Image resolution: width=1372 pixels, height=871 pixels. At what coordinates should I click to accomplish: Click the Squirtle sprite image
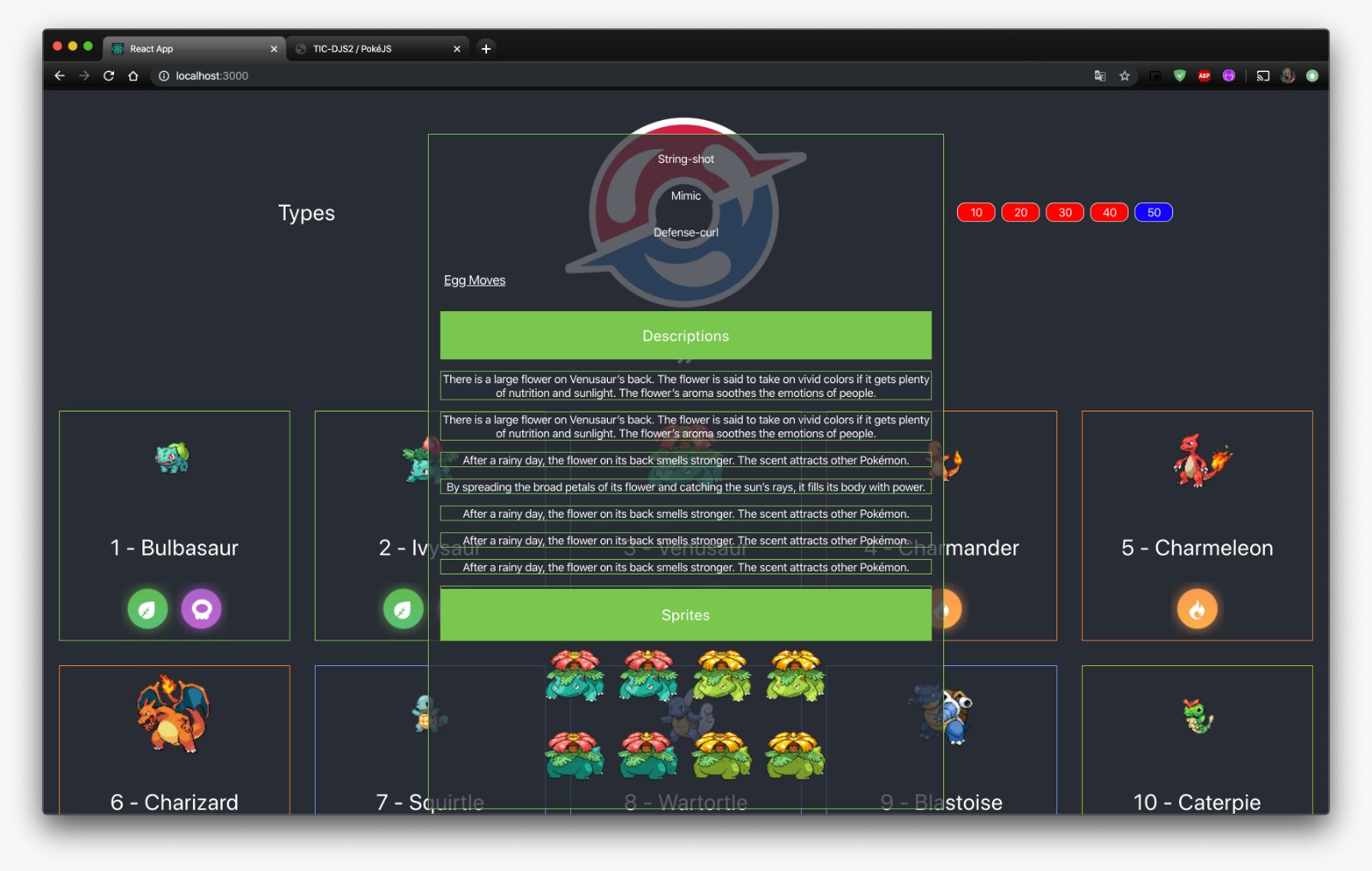429,713
